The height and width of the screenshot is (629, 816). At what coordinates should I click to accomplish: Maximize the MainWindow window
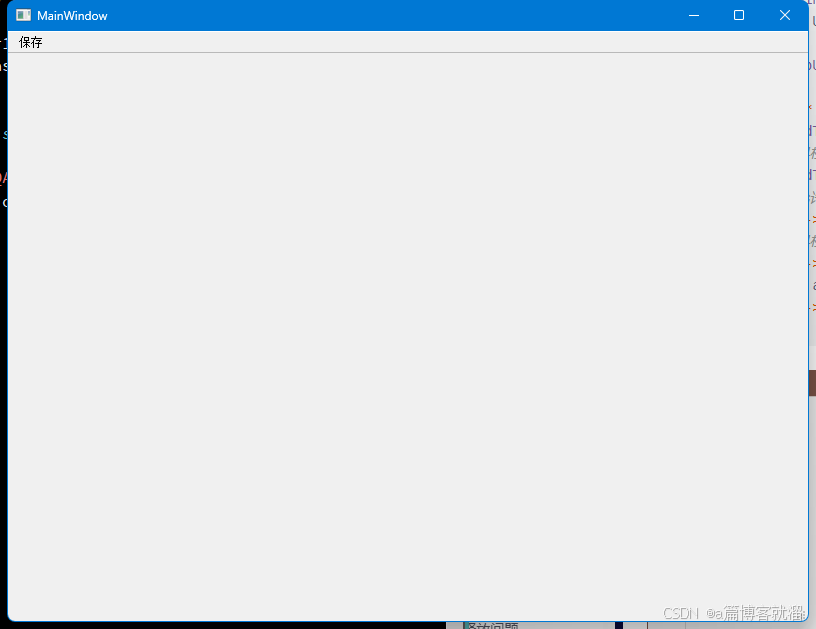[739, 16]
